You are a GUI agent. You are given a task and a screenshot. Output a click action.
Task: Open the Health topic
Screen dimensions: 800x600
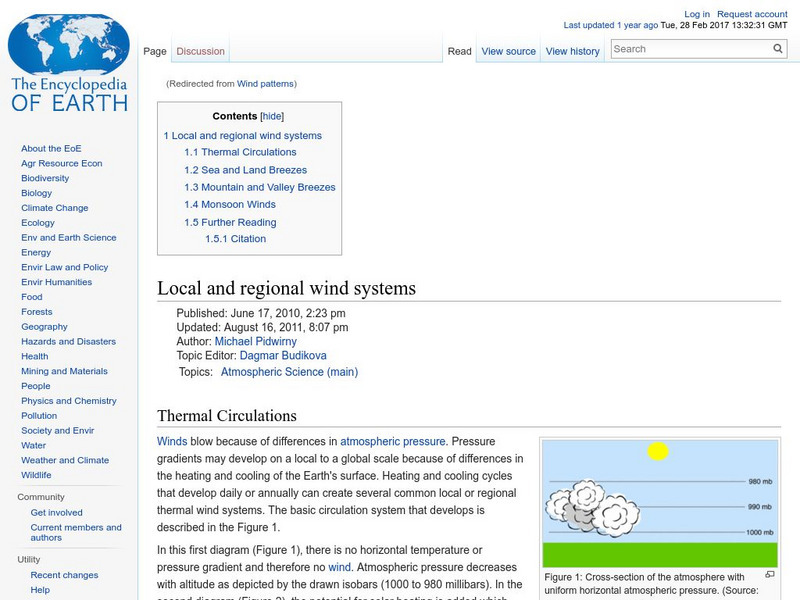click(x=35, y=356)
